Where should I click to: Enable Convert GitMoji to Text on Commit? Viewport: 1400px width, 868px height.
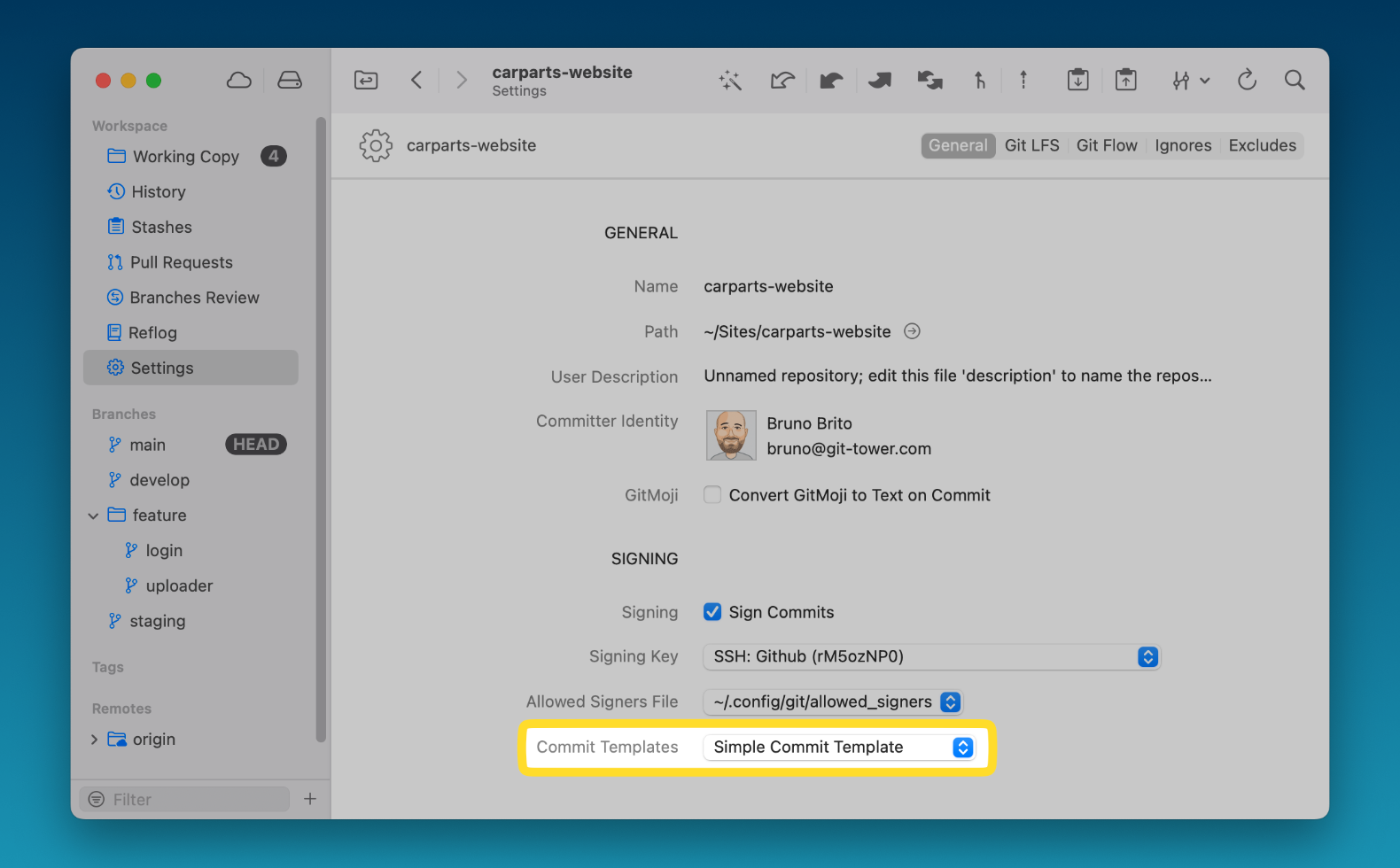tap(712, 495)
